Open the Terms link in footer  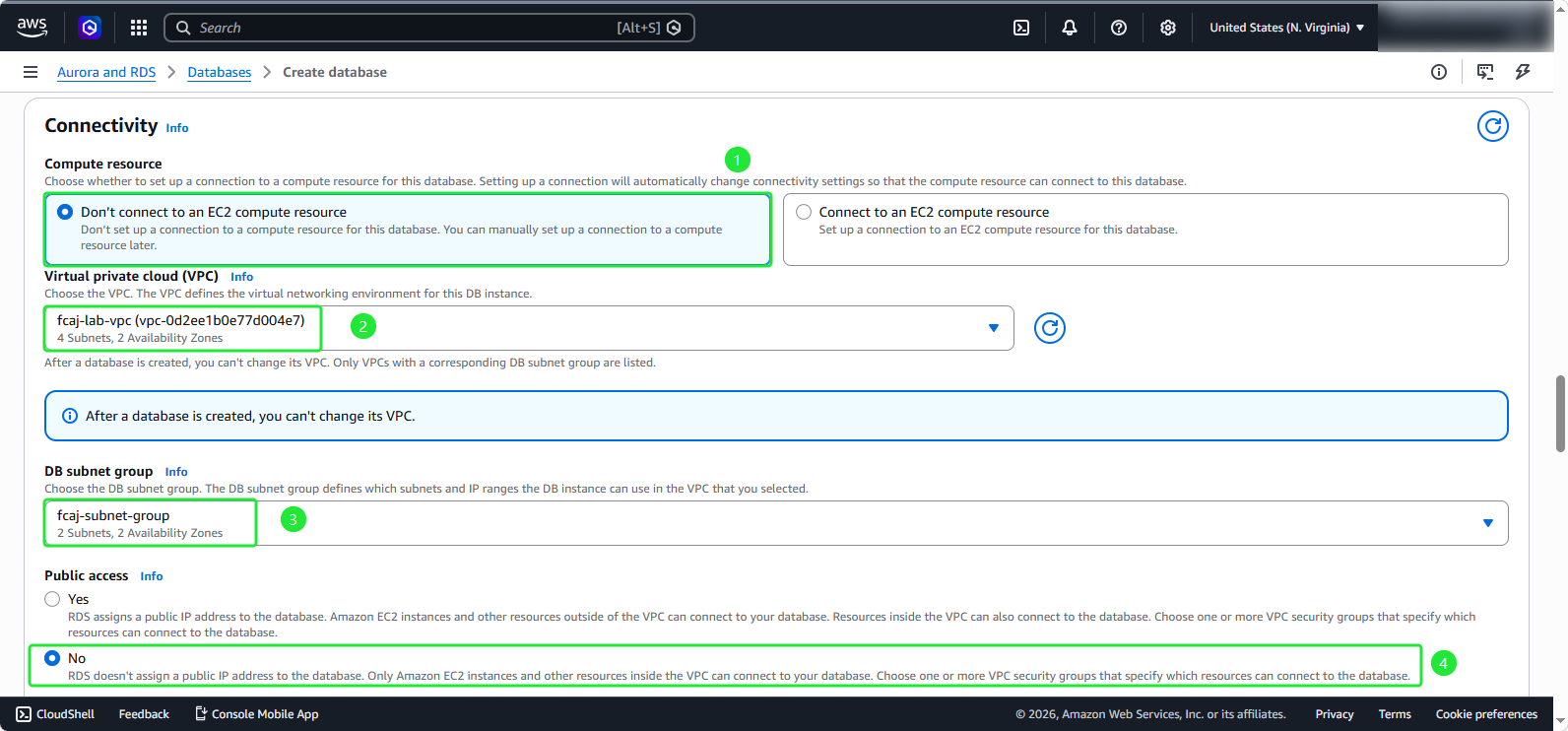pos(1395,714)
